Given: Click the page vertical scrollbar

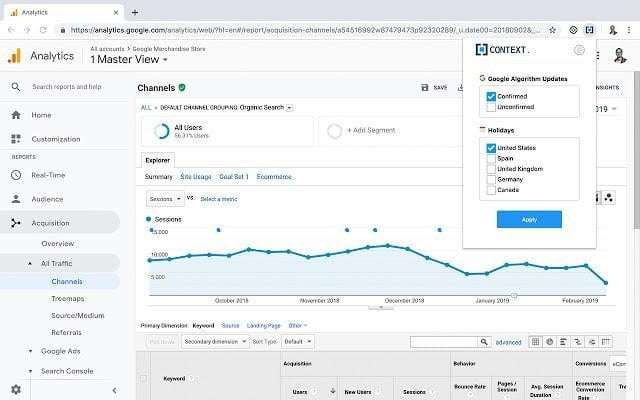Looking at the screenshot, I should tap(637, 150).
